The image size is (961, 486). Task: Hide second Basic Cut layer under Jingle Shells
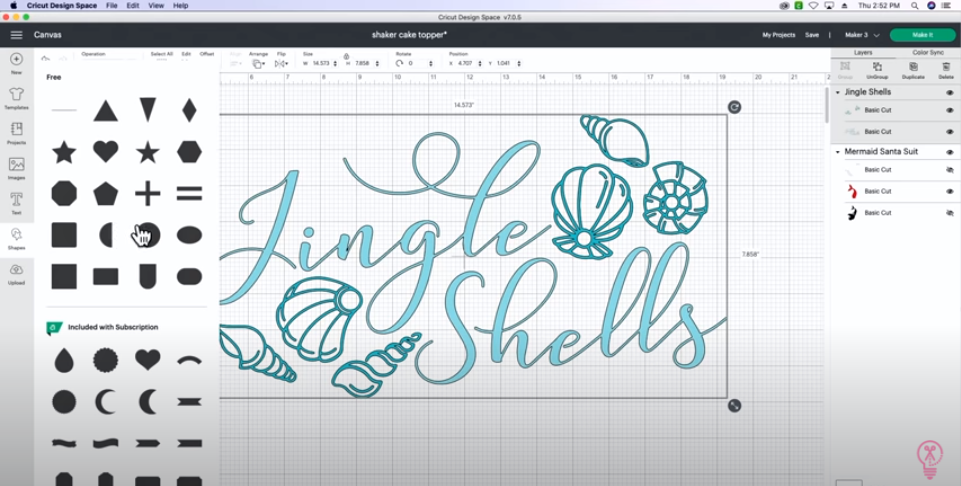(x=950, y=132)
